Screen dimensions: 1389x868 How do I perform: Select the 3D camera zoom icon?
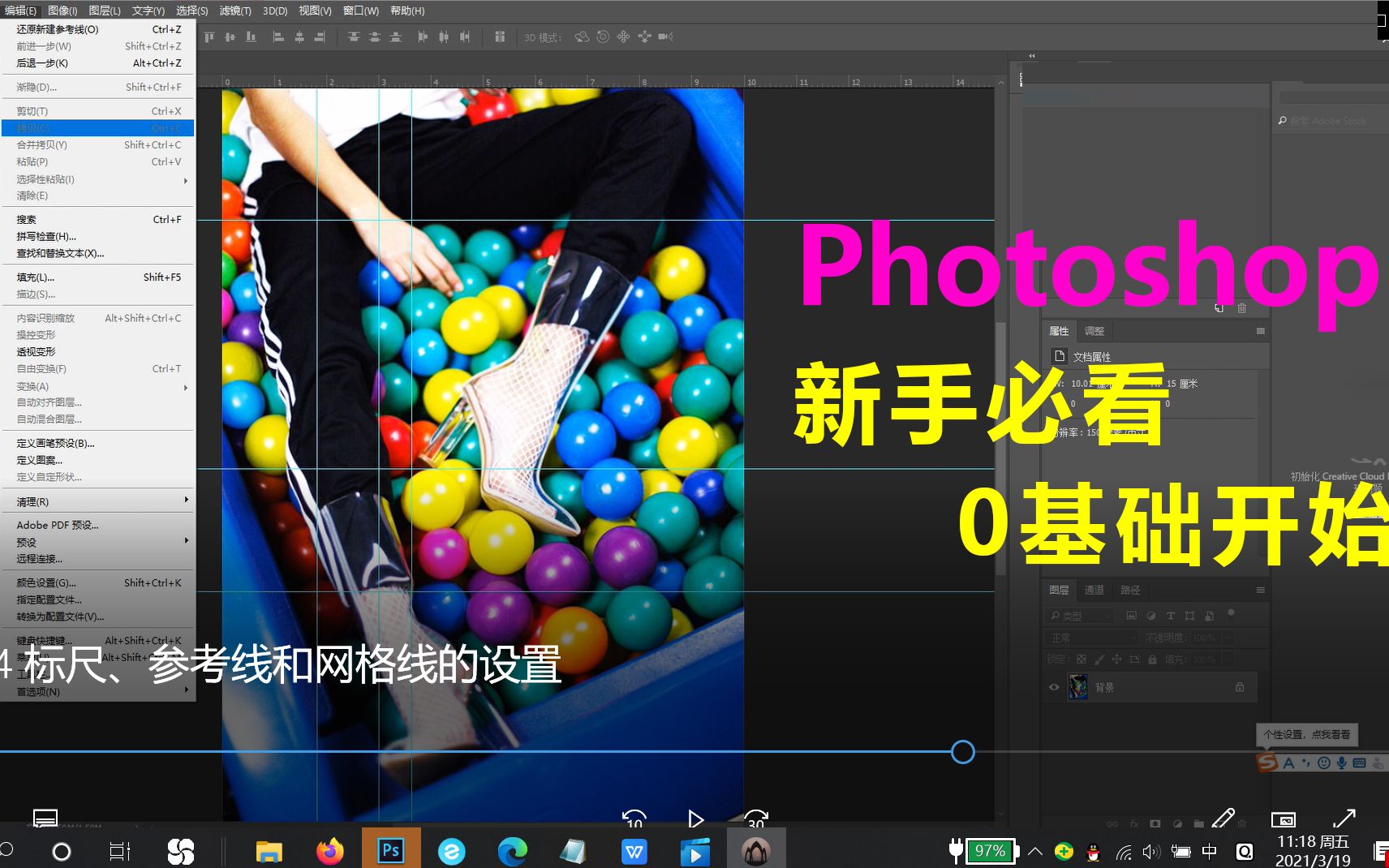pyautogui.click(x=665, y=37)
